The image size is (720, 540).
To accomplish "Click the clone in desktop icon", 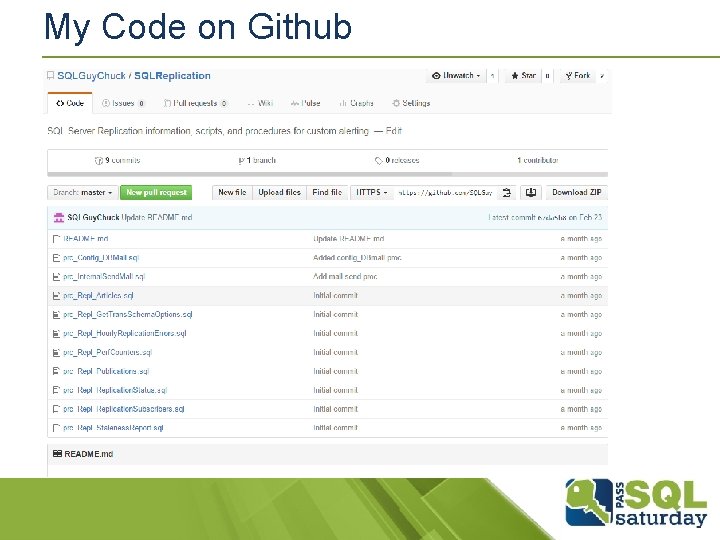I will 531,192.
